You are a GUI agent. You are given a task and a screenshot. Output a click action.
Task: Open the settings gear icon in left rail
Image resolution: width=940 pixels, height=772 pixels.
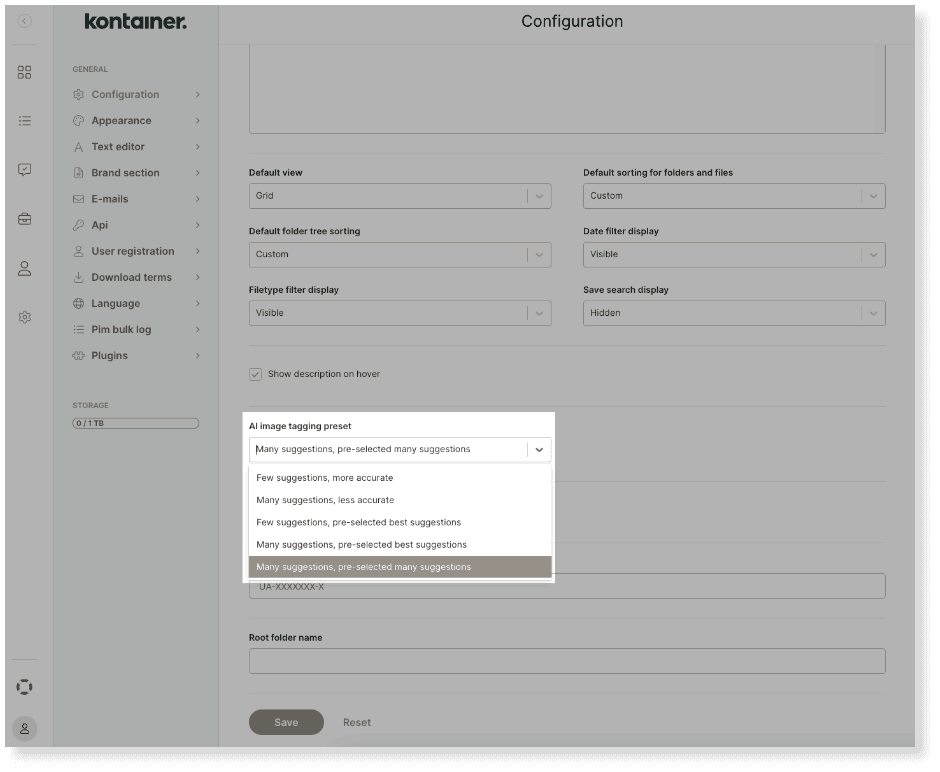(x=25, y=317)
